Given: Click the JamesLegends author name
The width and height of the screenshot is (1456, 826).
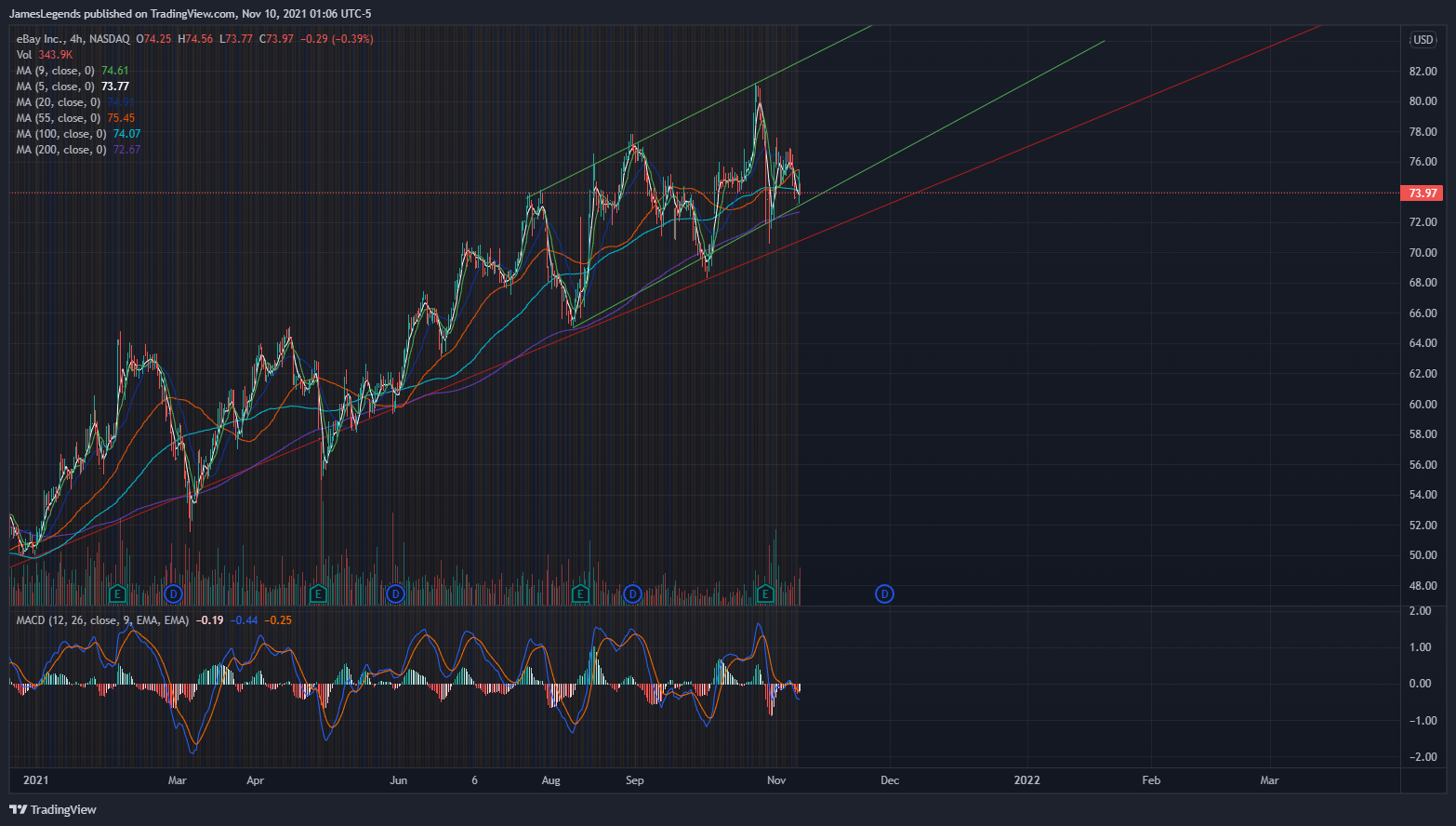Looking at the screenshot, I should (45, 14).
